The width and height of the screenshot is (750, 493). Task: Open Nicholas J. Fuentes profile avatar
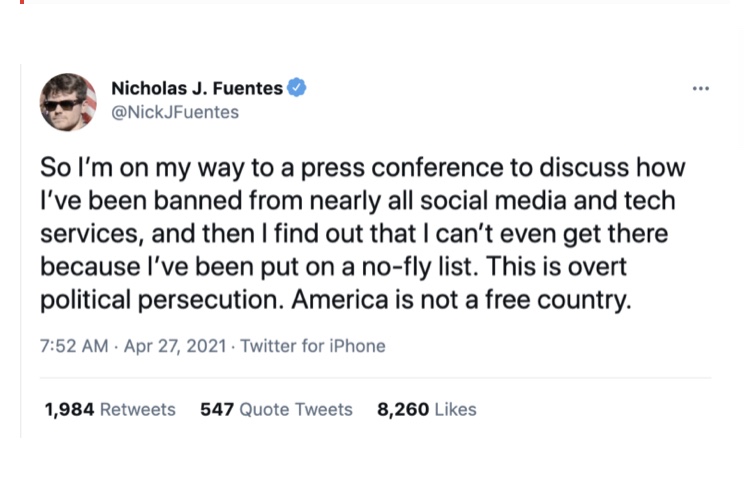click(x=68, y=102)
